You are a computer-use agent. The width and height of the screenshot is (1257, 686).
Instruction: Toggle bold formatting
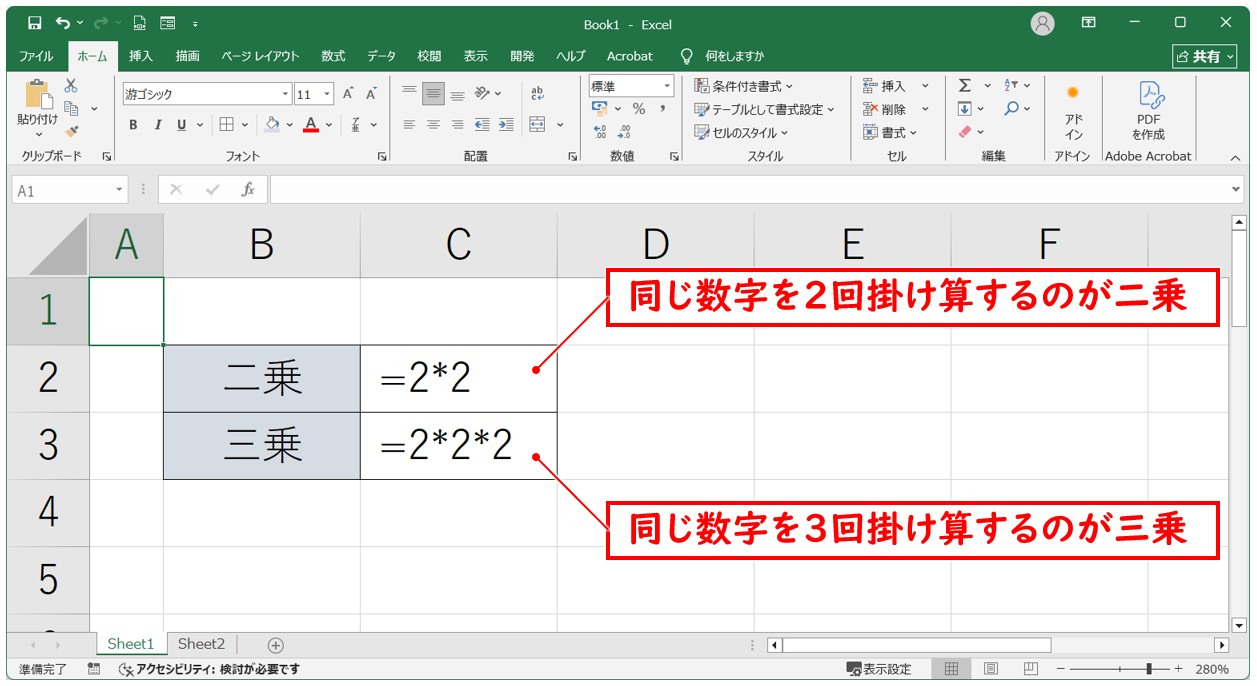coord(133,125)
